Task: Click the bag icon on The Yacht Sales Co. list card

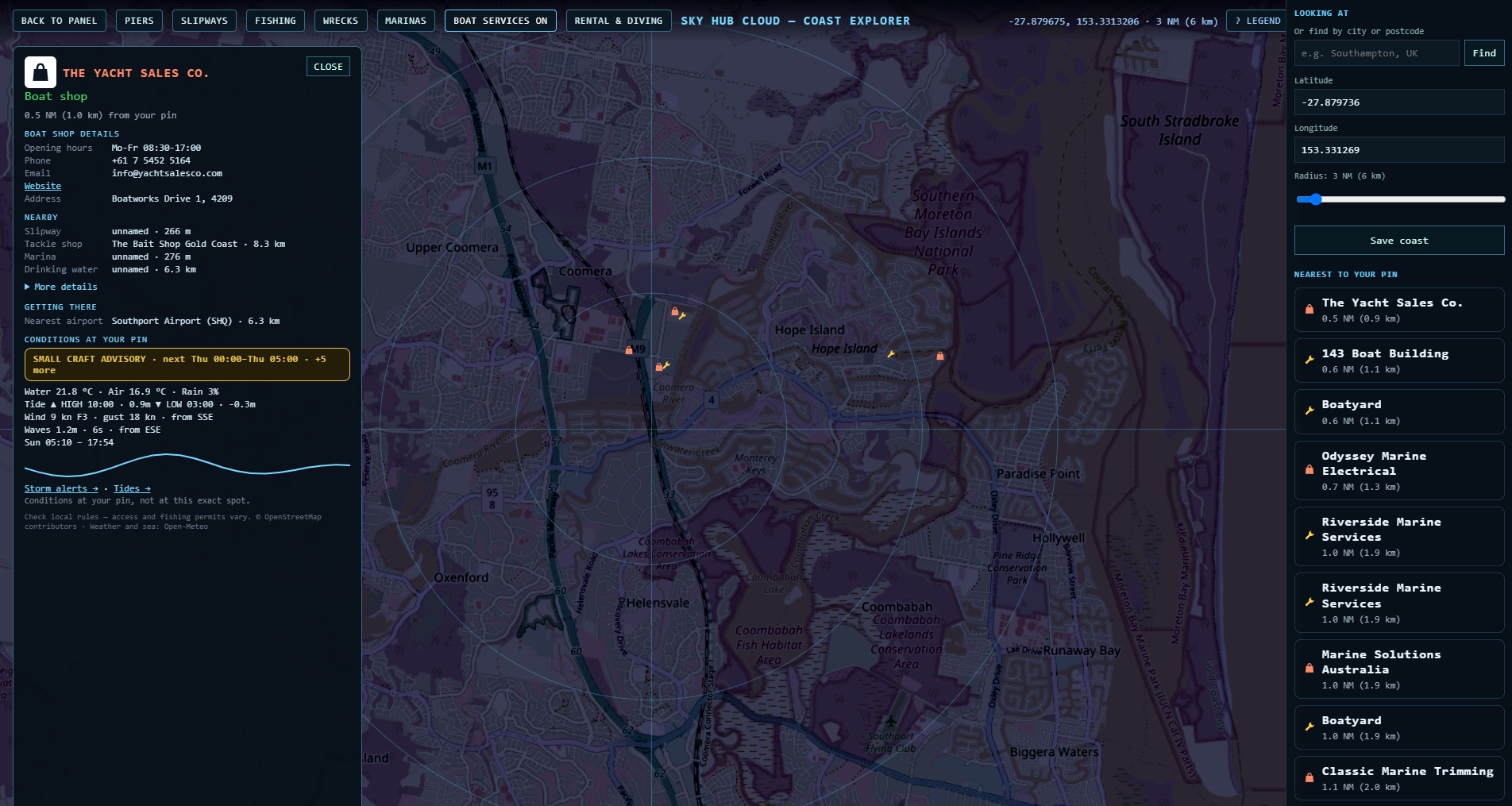Action: (x=1309, y=310)
